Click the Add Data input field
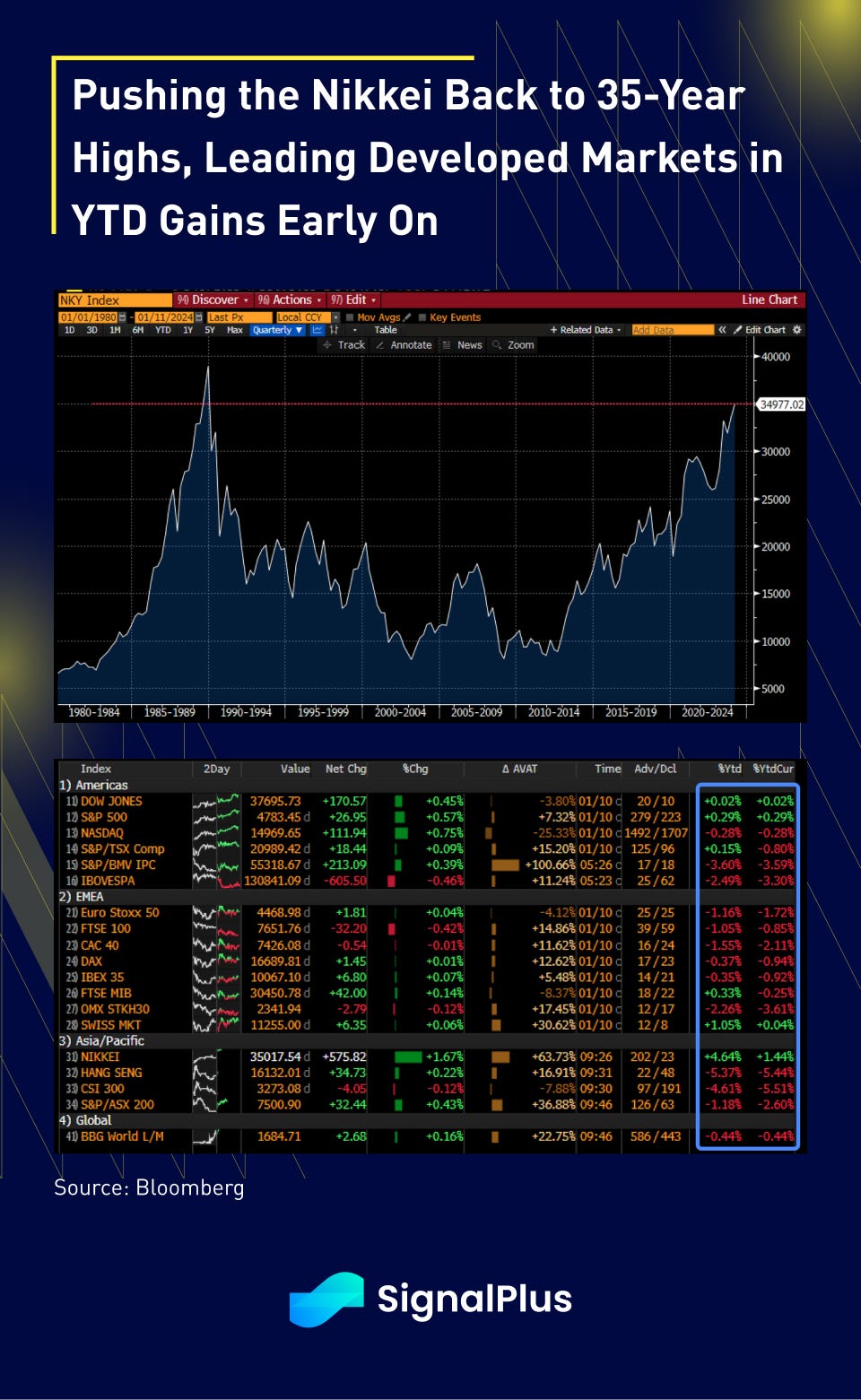This screenshot has height=1400, width=861. (x=672, y=330)
